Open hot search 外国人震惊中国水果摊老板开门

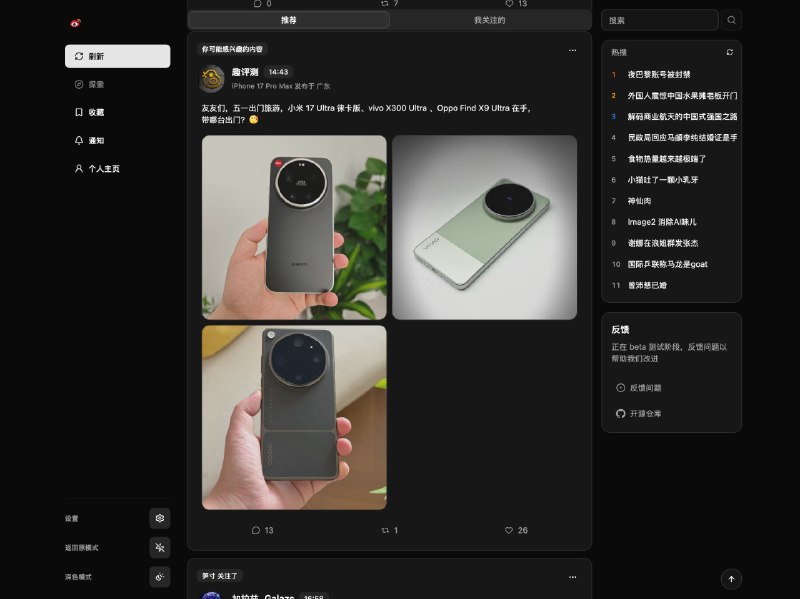pyautogui.click(x=682, y=95)
